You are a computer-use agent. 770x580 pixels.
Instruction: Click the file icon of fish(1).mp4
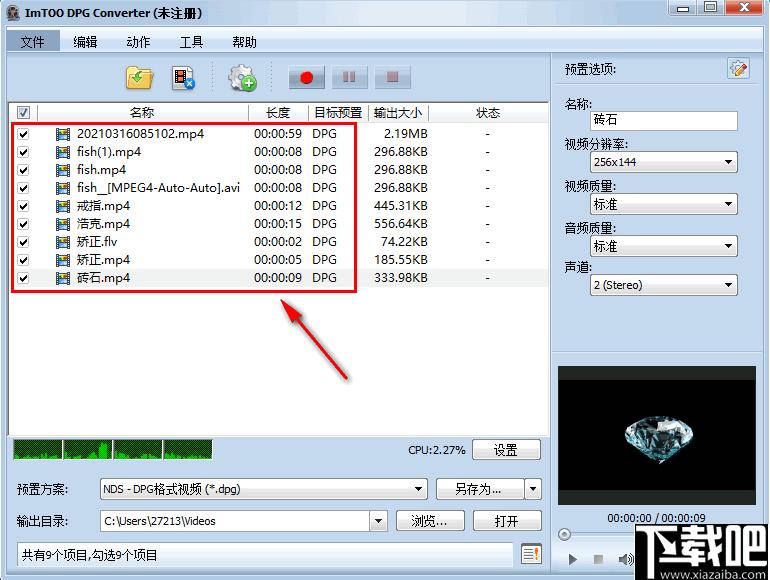click(x=63, y=152)
